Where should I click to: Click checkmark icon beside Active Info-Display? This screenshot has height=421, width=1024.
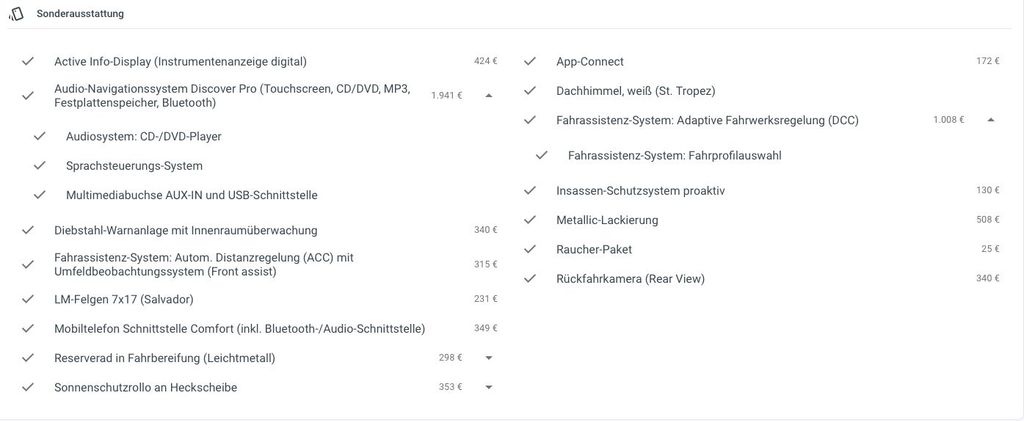point(27,61)
